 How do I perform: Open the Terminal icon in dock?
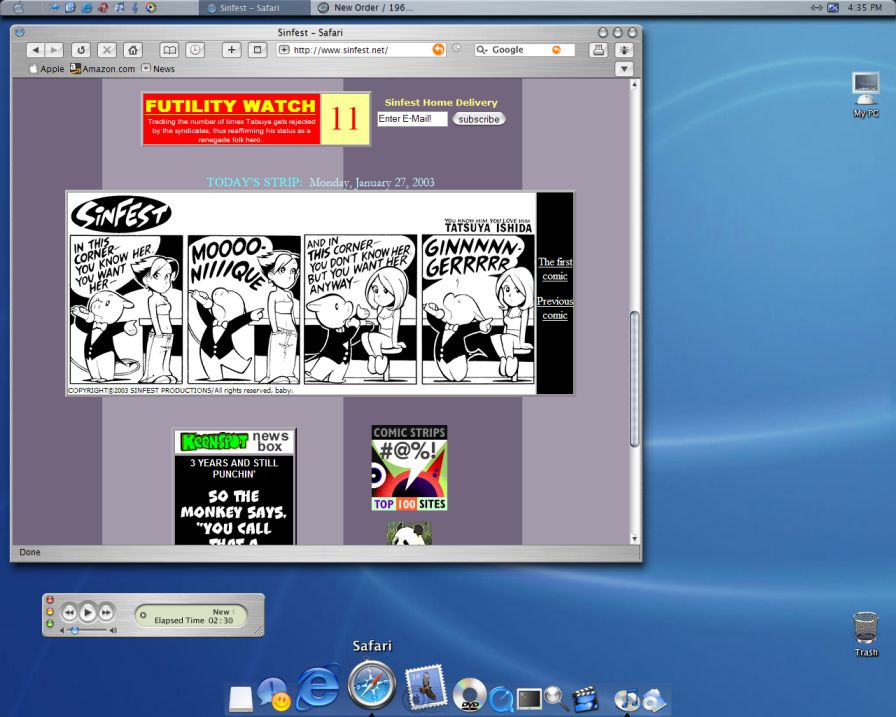coord(529,699)
